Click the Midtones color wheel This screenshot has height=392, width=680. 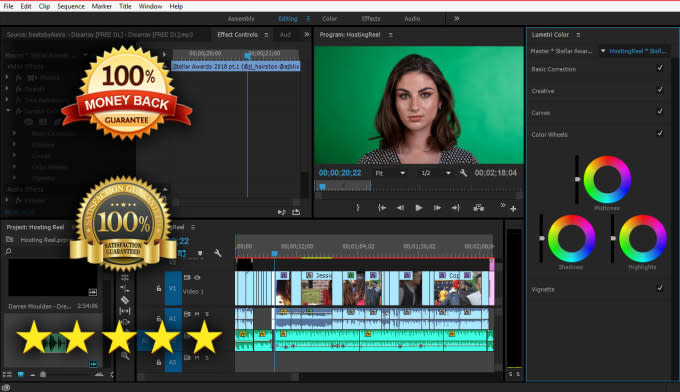pos(607,180)
